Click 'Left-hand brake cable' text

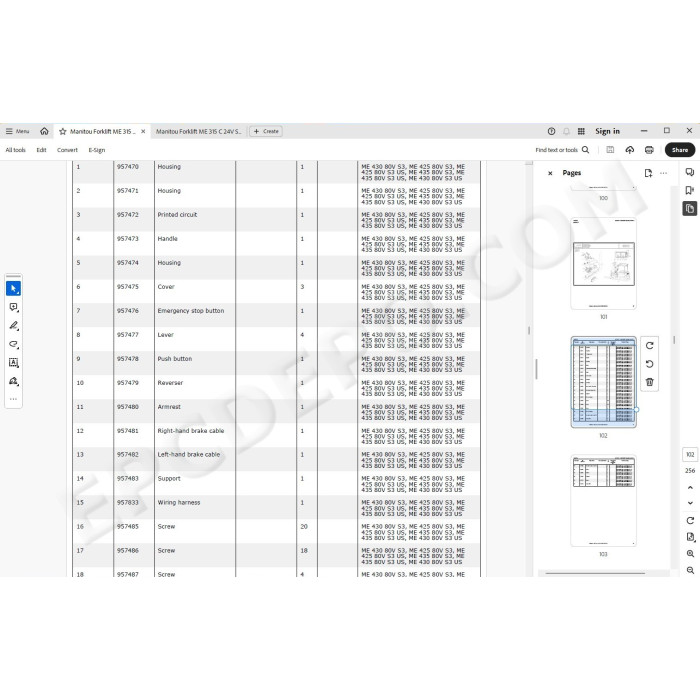click(188, 454)
